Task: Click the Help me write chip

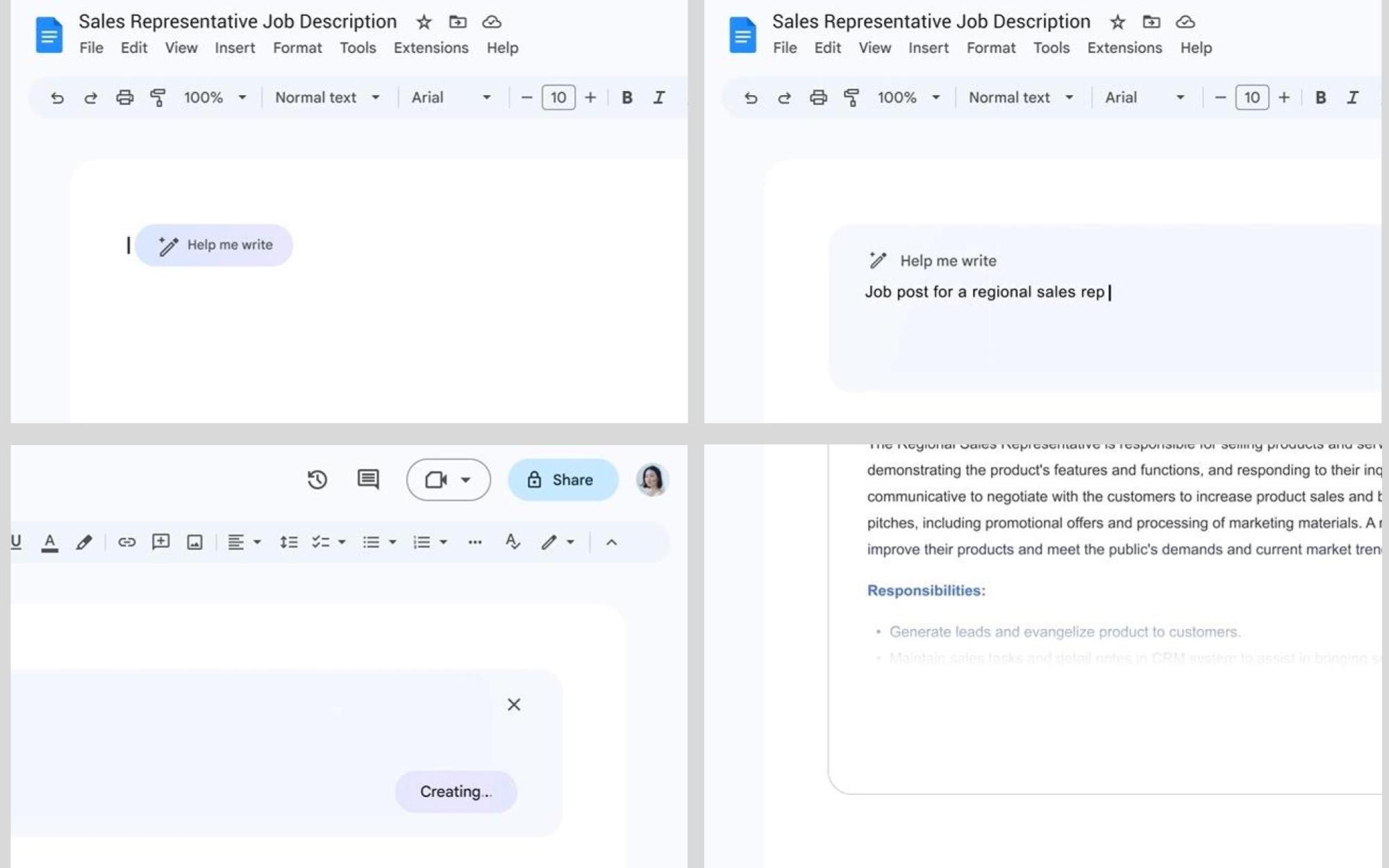Action: [215, 245]
